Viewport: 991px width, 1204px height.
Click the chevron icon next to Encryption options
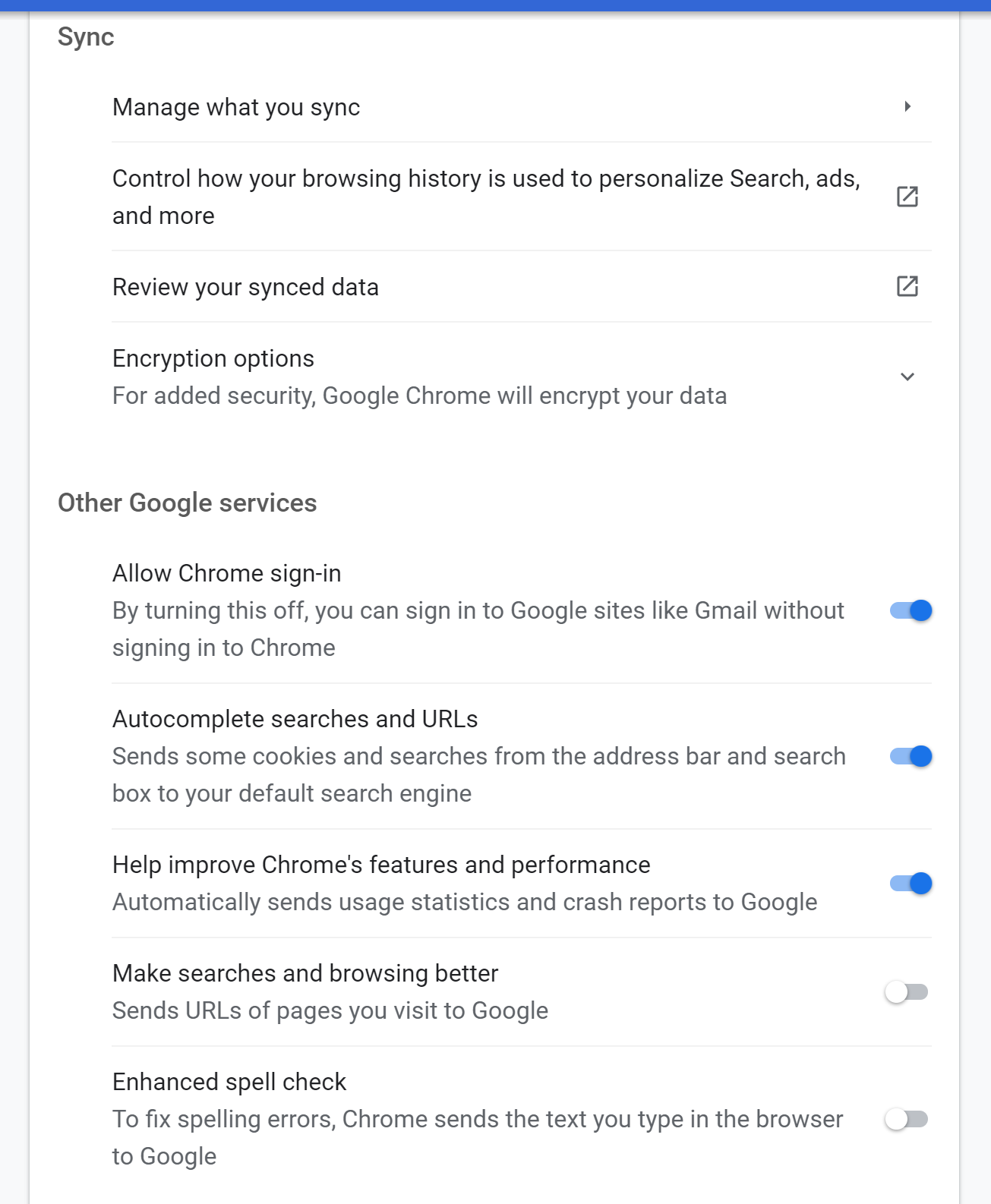click(907, 376)
